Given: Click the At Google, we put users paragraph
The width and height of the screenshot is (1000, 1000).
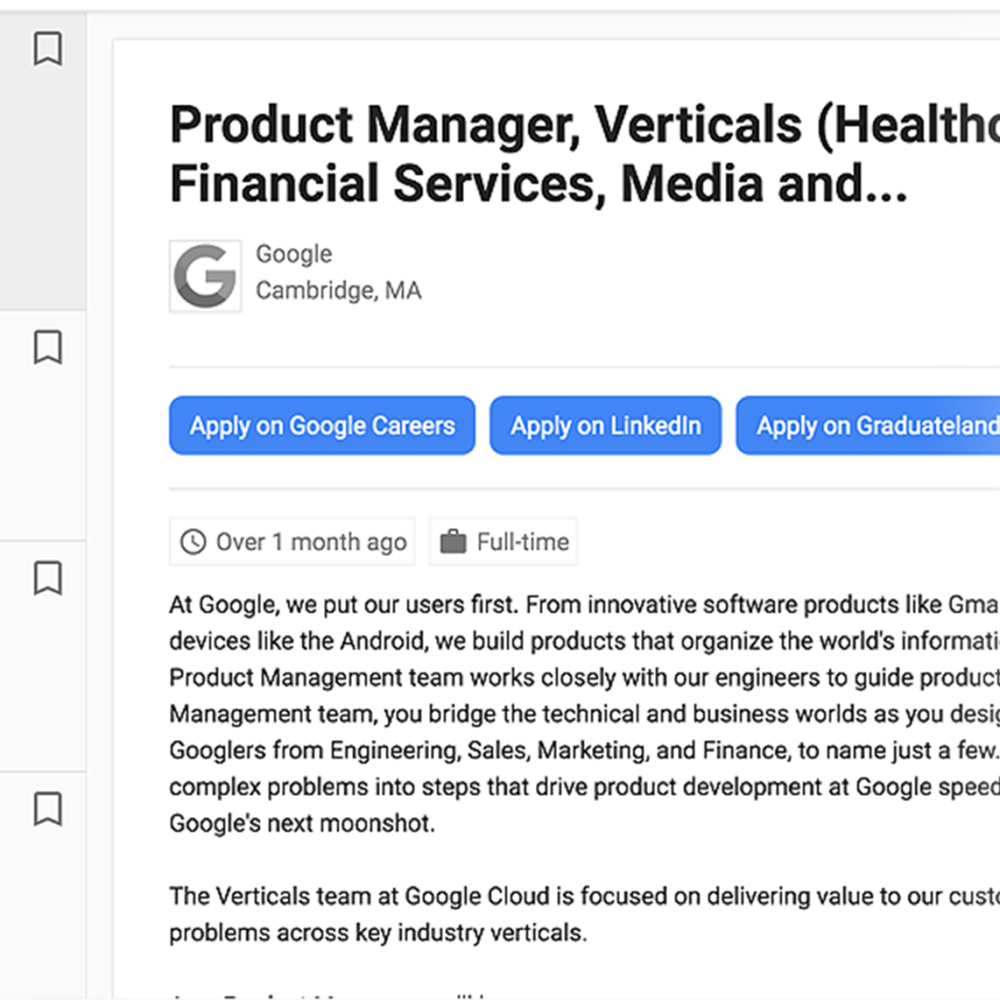Looking at the screenshot, I should pyautogui.click(x=584, y=714).
